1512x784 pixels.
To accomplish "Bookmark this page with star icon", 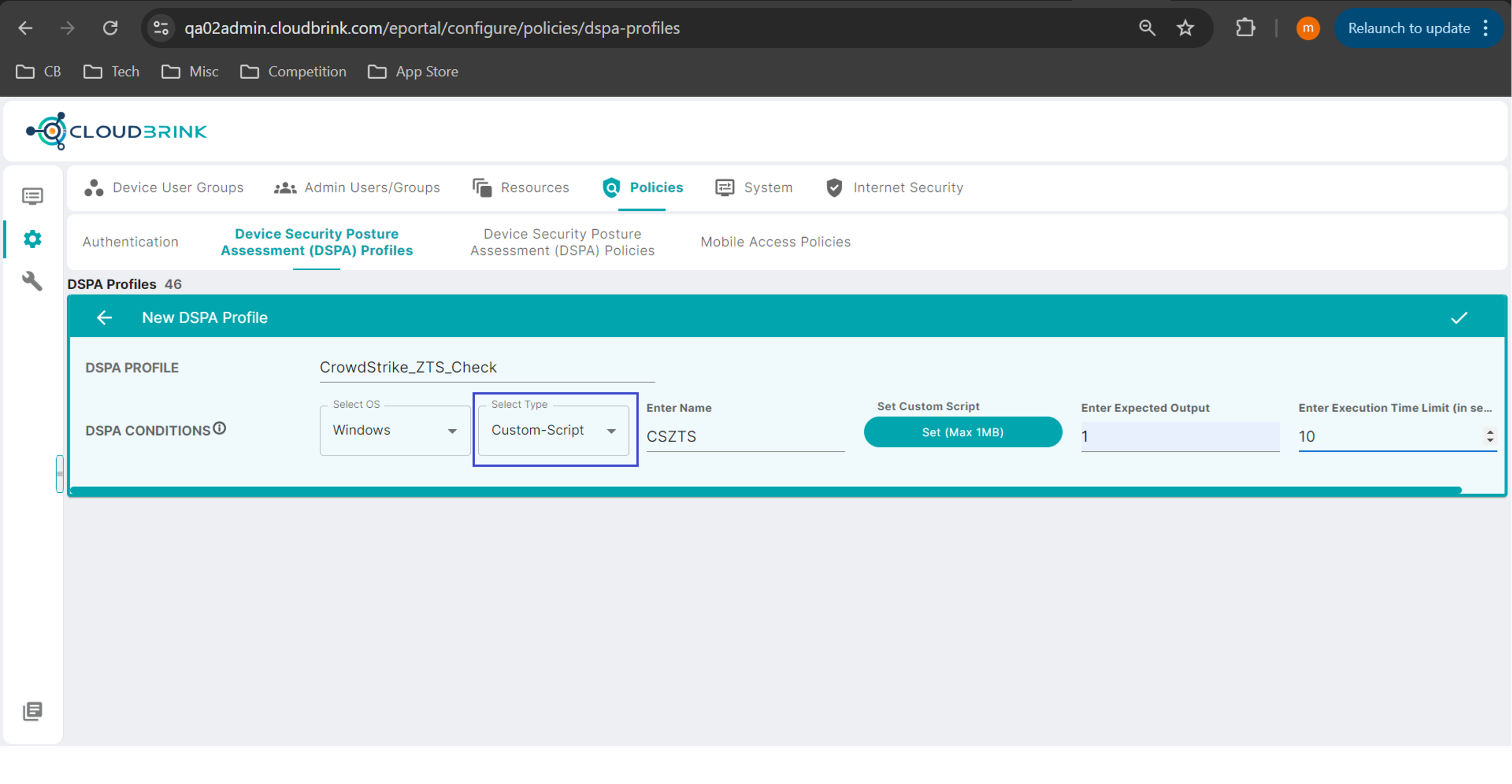I will click(1185, 28).
